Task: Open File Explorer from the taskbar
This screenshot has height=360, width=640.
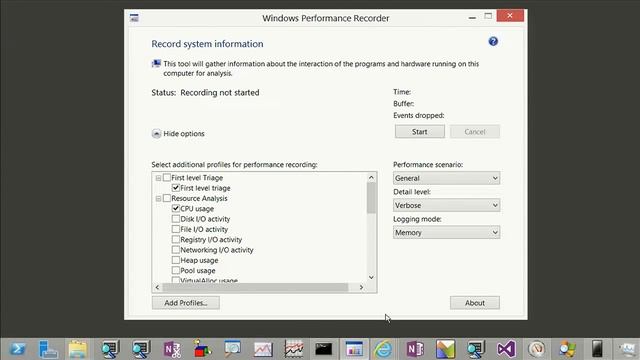Action: pyautogui.click(x=78, y=349)
